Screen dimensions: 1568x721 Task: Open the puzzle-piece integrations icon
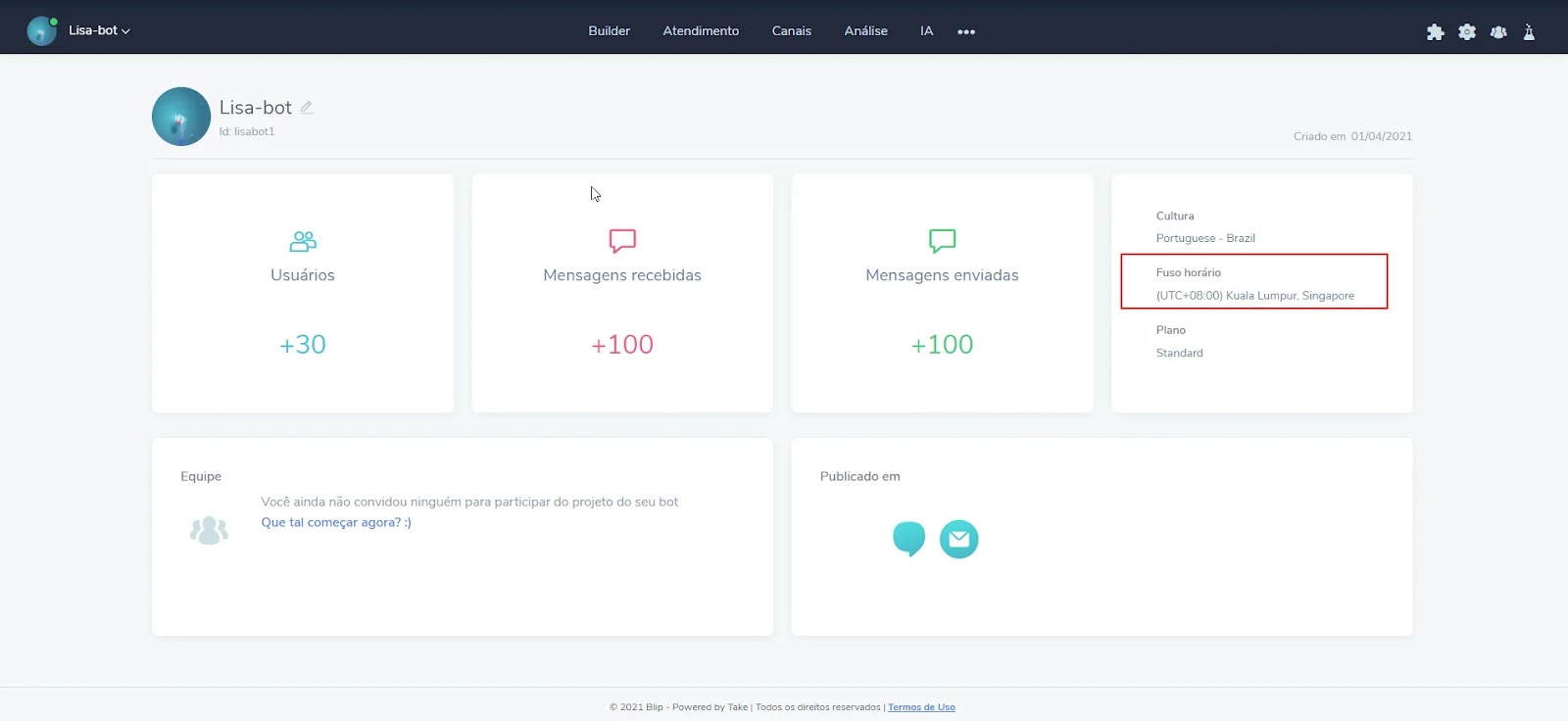(1435, 32)
